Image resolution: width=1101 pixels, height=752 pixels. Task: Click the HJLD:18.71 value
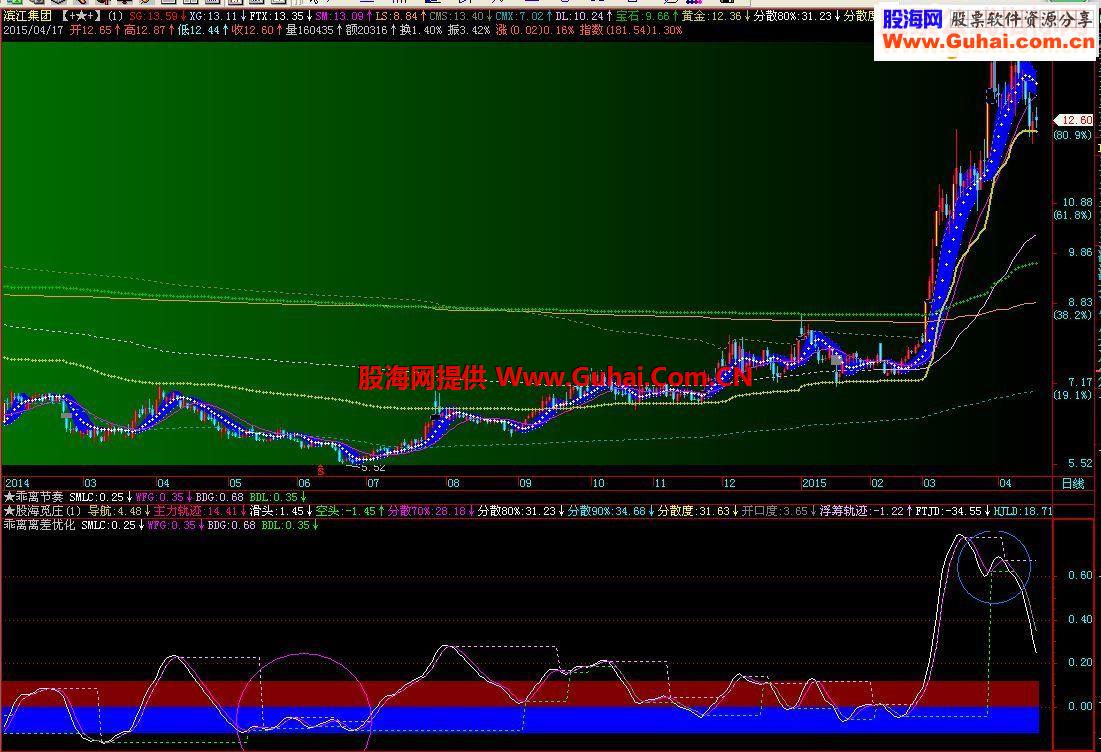1022,511
